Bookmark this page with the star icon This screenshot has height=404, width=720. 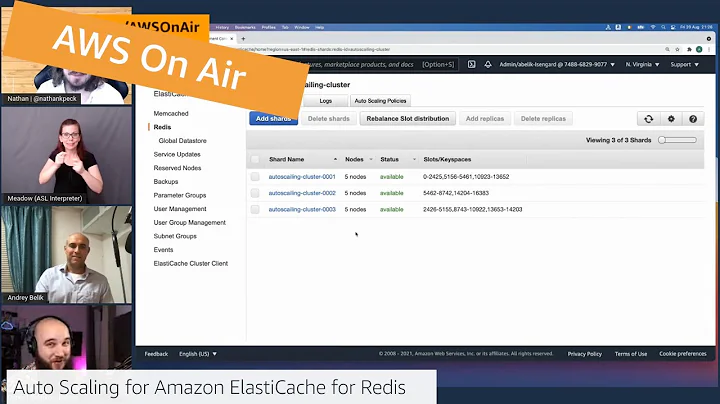click(x=677, y=49)
